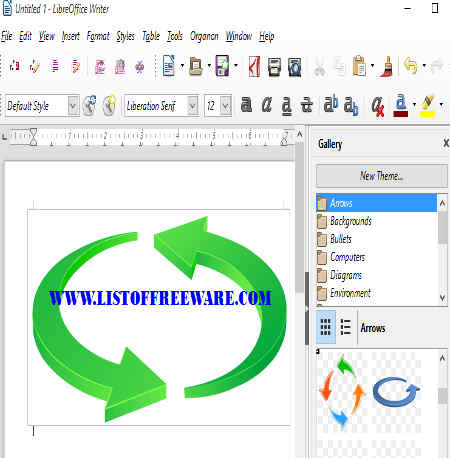Toggle Subscript formatting
The image size is (450, 458).
point(351,106)
